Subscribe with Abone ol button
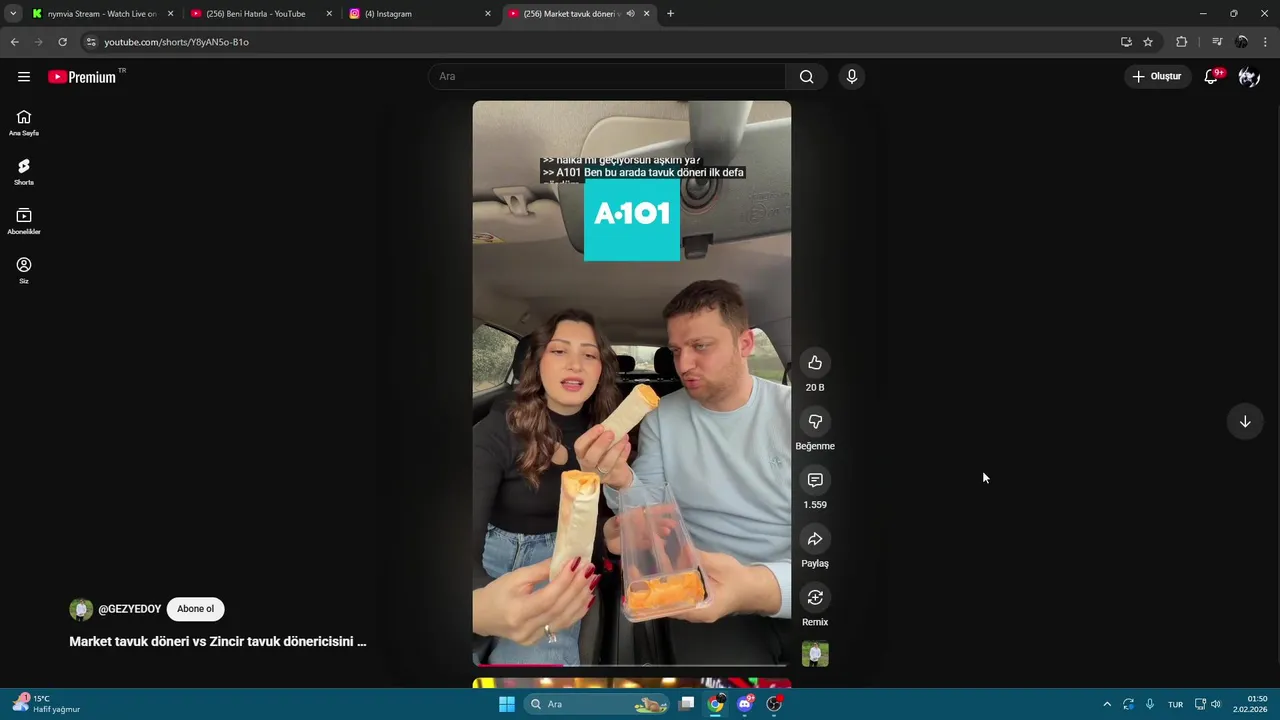The height and width of the screenshot is (720, 1280). (x=196, y=609)
